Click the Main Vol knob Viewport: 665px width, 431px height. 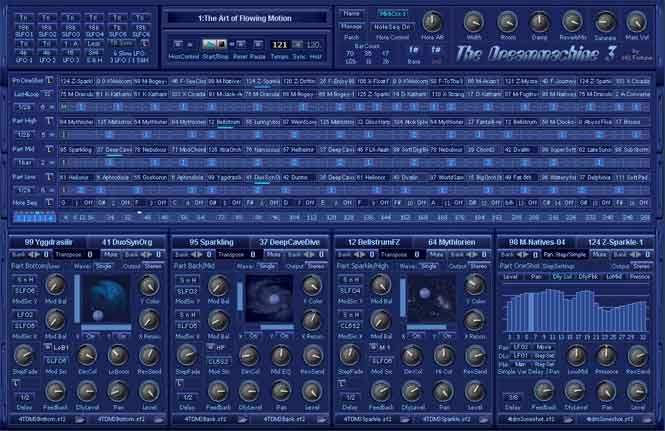[637, 22]
